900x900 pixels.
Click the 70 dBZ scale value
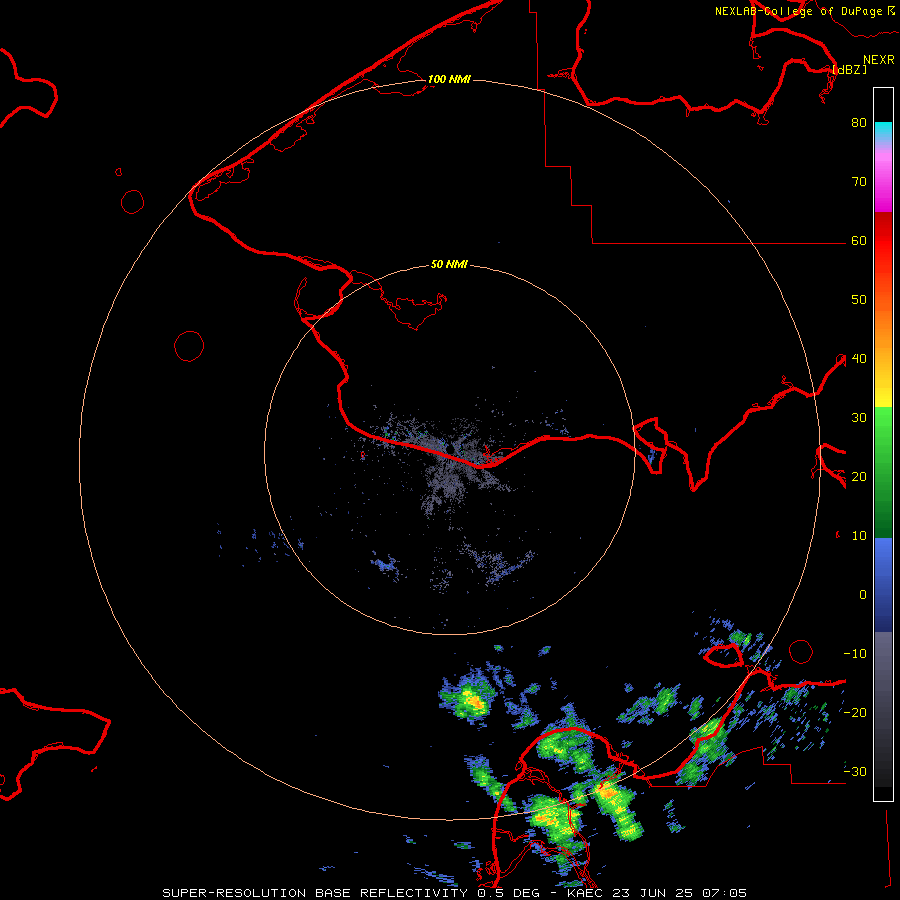click(859, 181)
